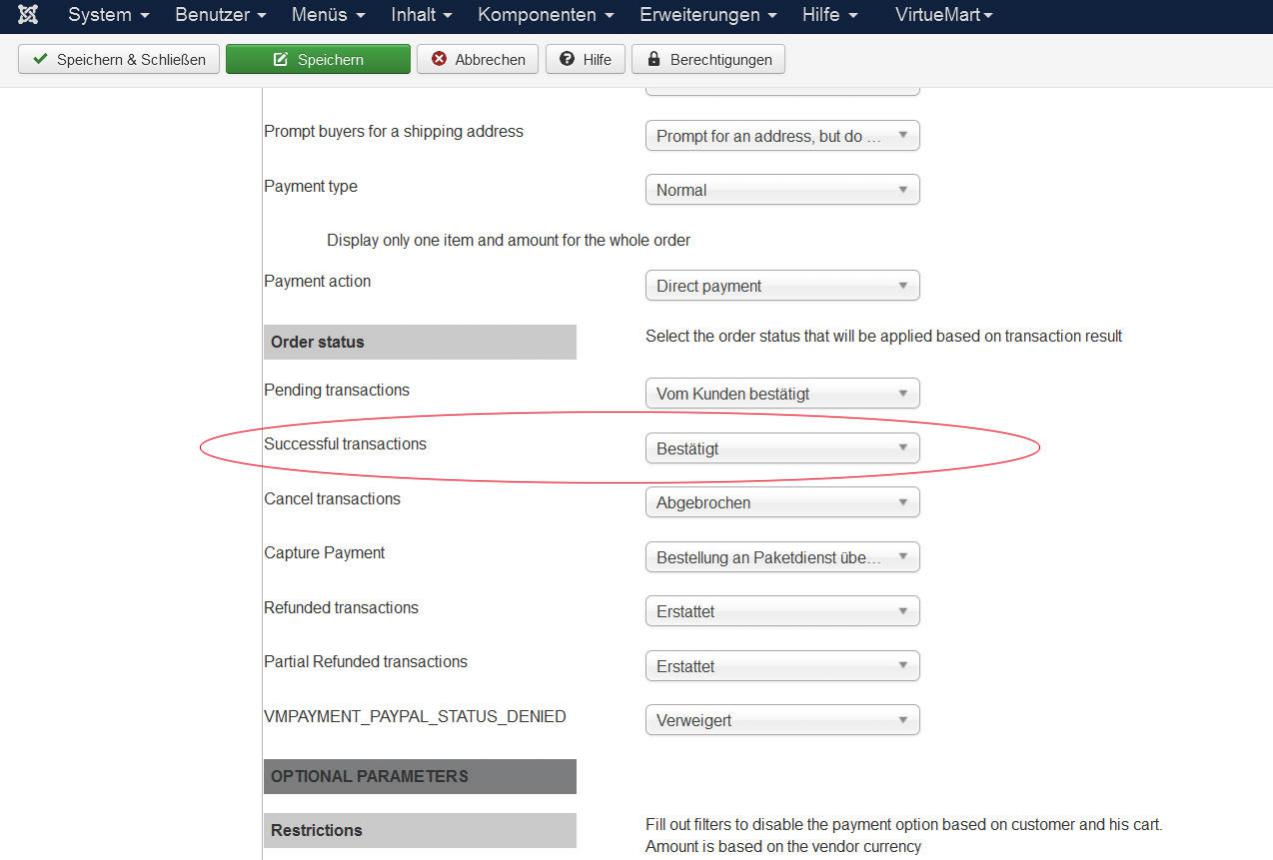Click the Speichern & Schließen button
The image size is (1273, 860).
coord(119,59)
